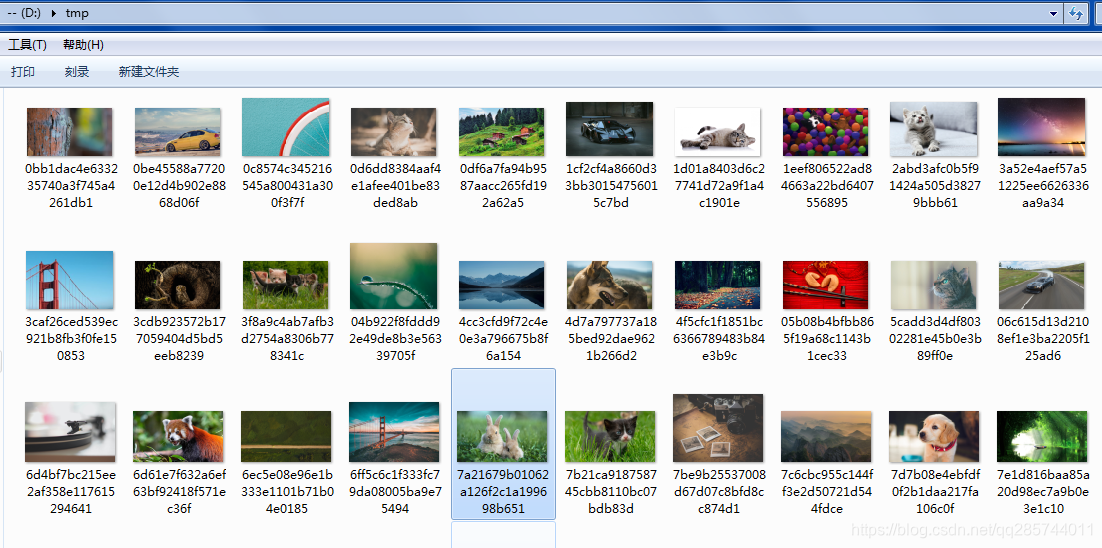Click filename text 0c8574c345216545a800431a300f3f7f
1102x548 pixels.
point(285,185)
